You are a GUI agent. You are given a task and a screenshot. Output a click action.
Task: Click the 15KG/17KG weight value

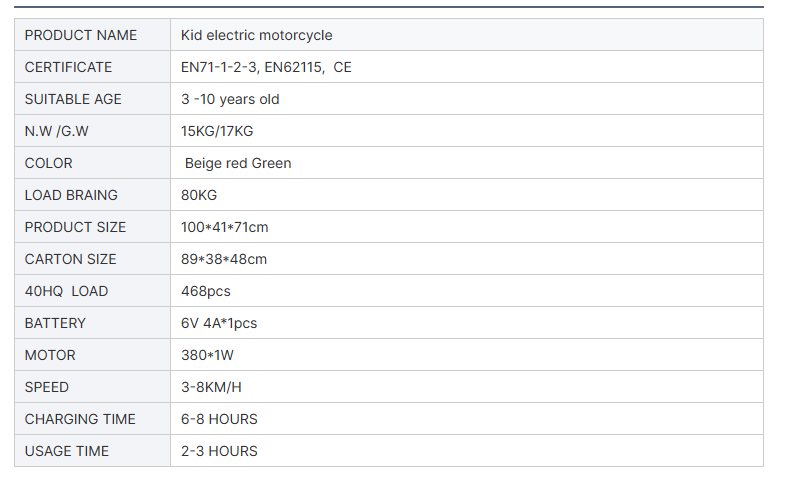coord(217,131)
